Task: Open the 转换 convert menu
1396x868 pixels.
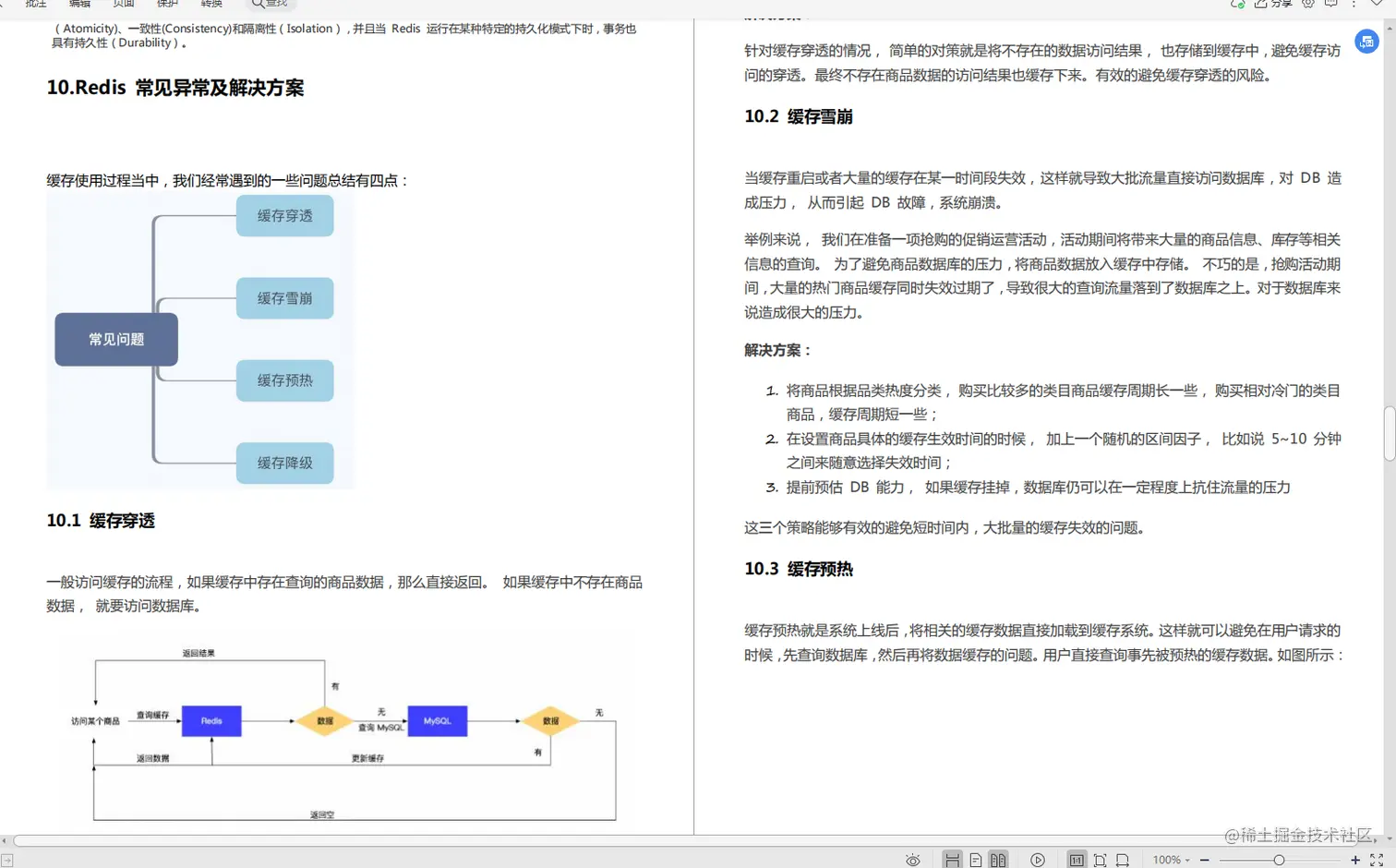Action: [211, 4]
